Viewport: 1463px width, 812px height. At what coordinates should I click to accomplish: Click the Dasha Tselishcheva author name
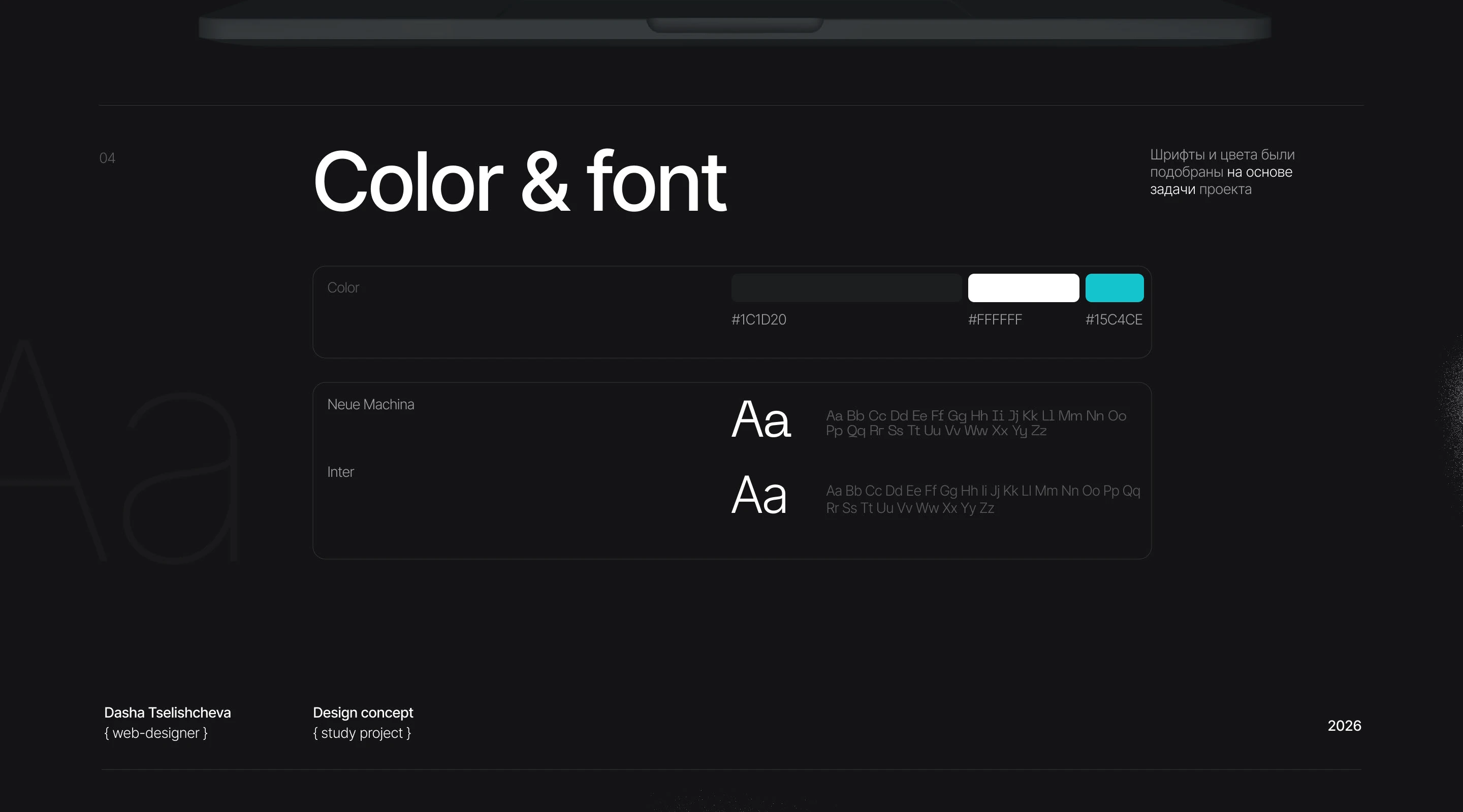click(167, 712)
